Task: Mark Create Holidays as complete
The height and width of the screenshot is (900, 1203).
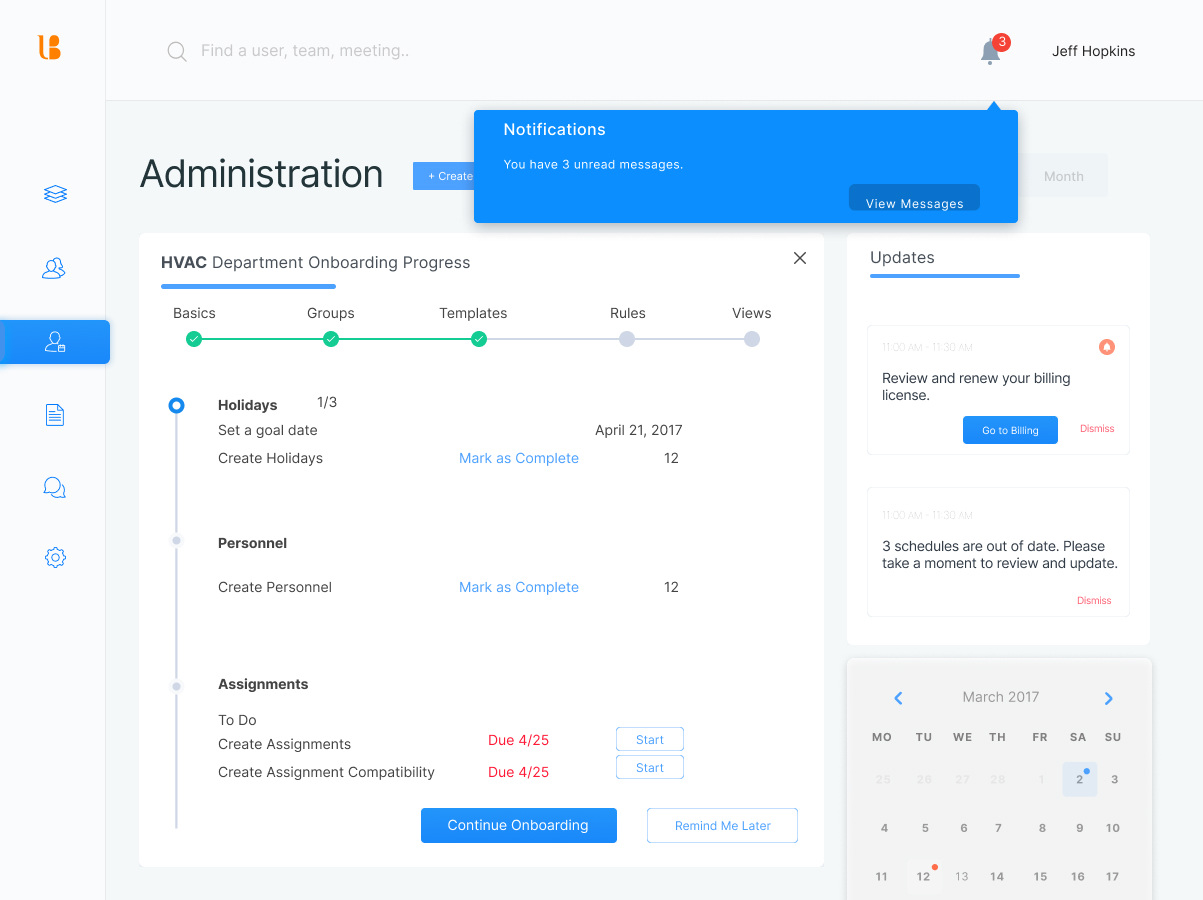Action: (x=518, y=458)
